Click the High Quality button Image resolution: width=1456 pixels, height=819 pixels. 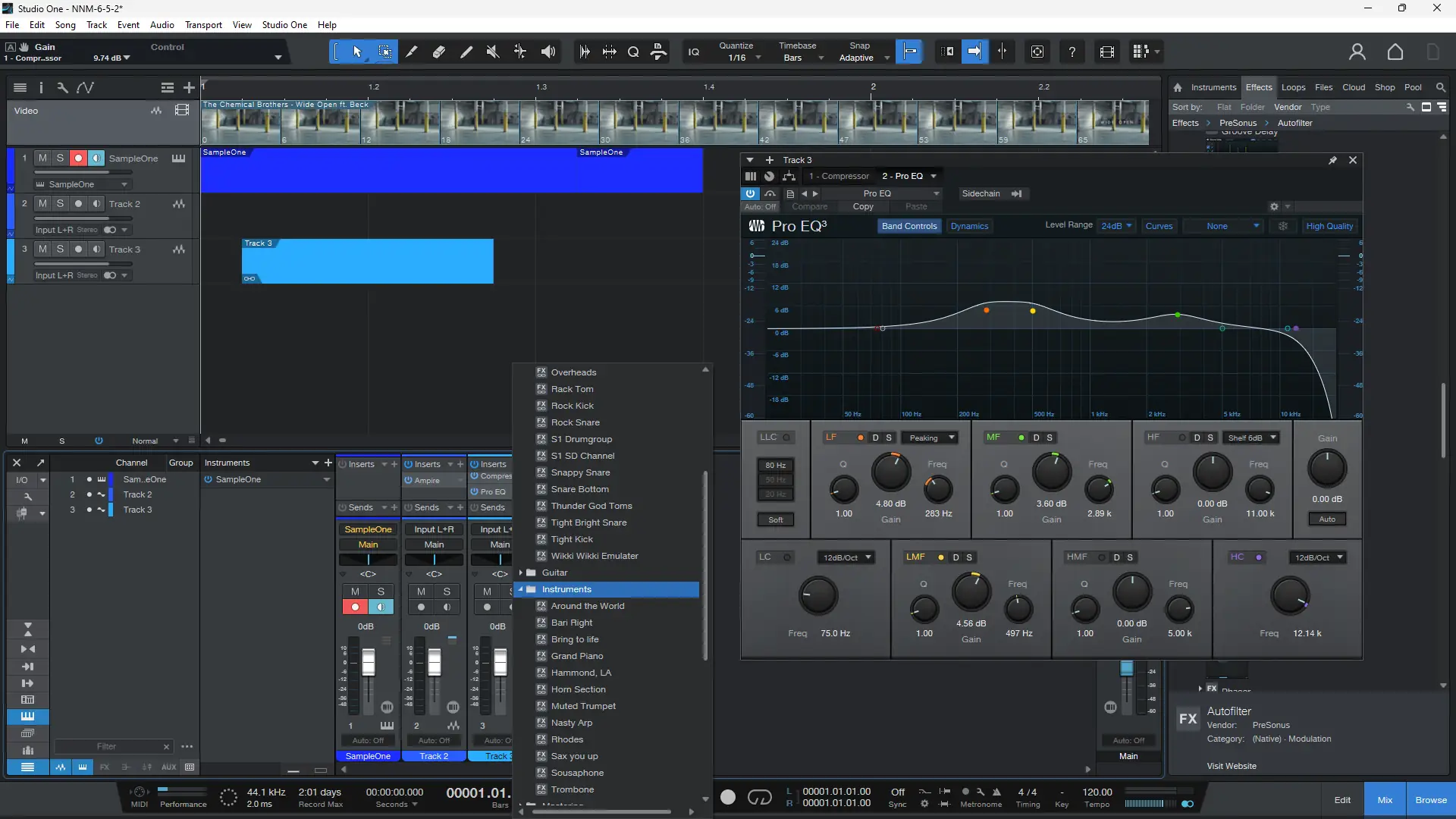pyautogui.click(x=1329, y=226)
